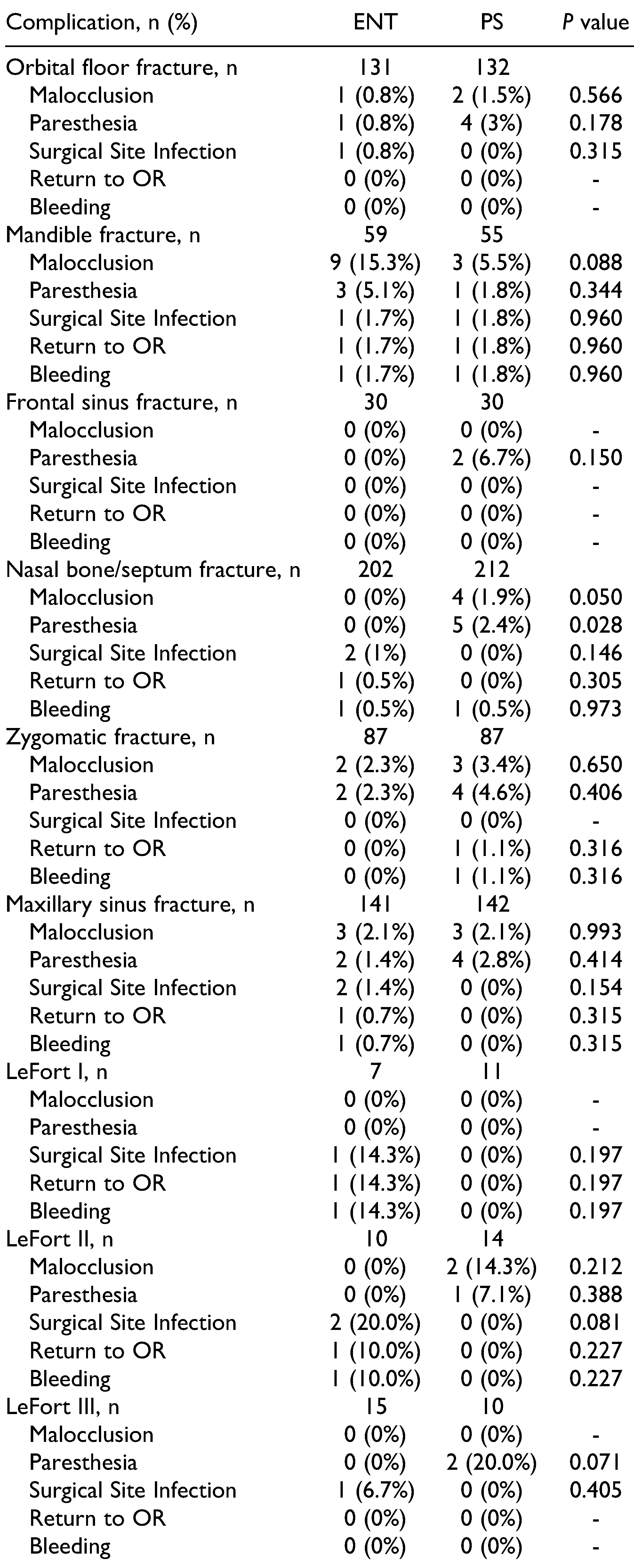Click the 202 count under ENT
Image resolution: width=634 pixels, height=1568 pixels.
[374, 570]
